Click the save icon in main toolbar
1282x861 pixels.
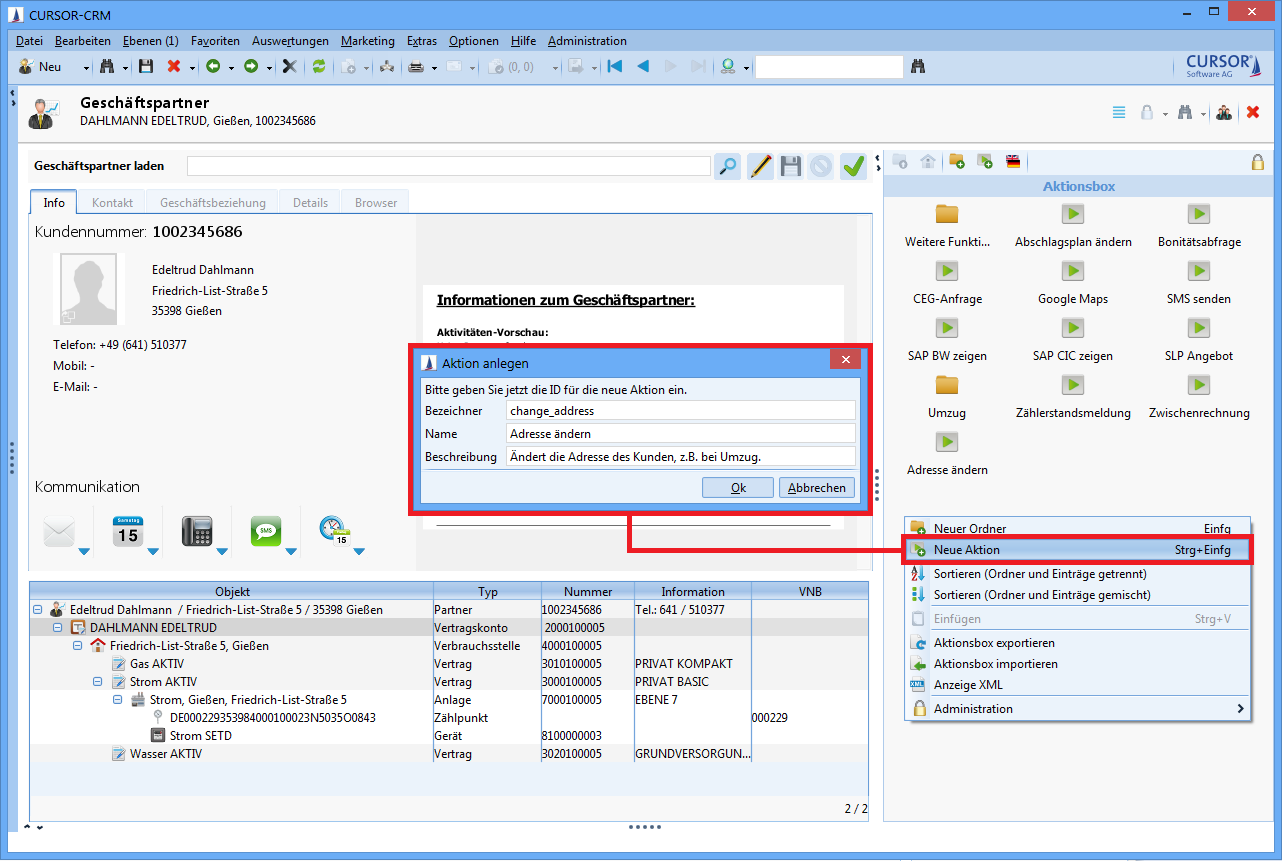tap(146, 67)
